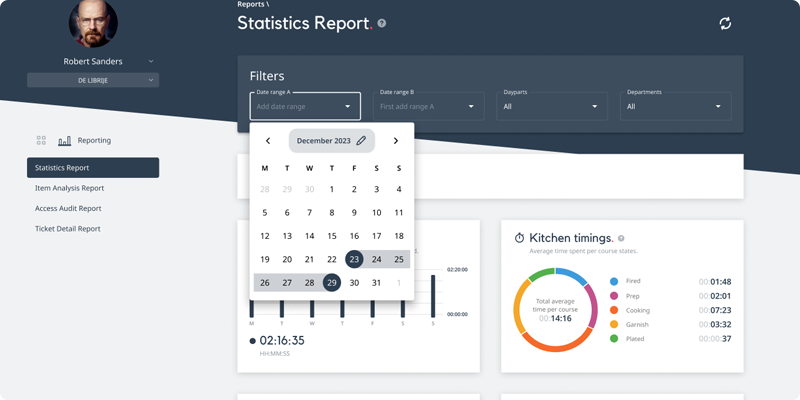
Task: Pick December 18 in calendar
Action: point(399,236)
